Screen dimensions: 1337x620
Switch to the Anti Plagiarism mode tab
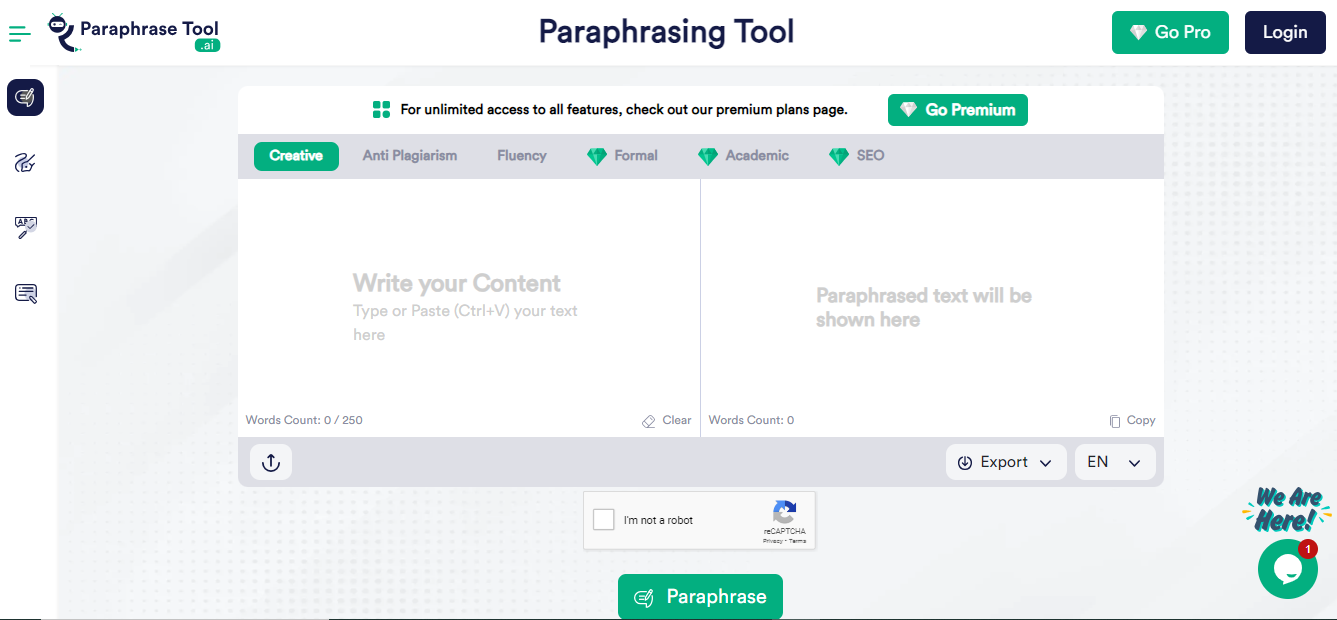(410, 156)
